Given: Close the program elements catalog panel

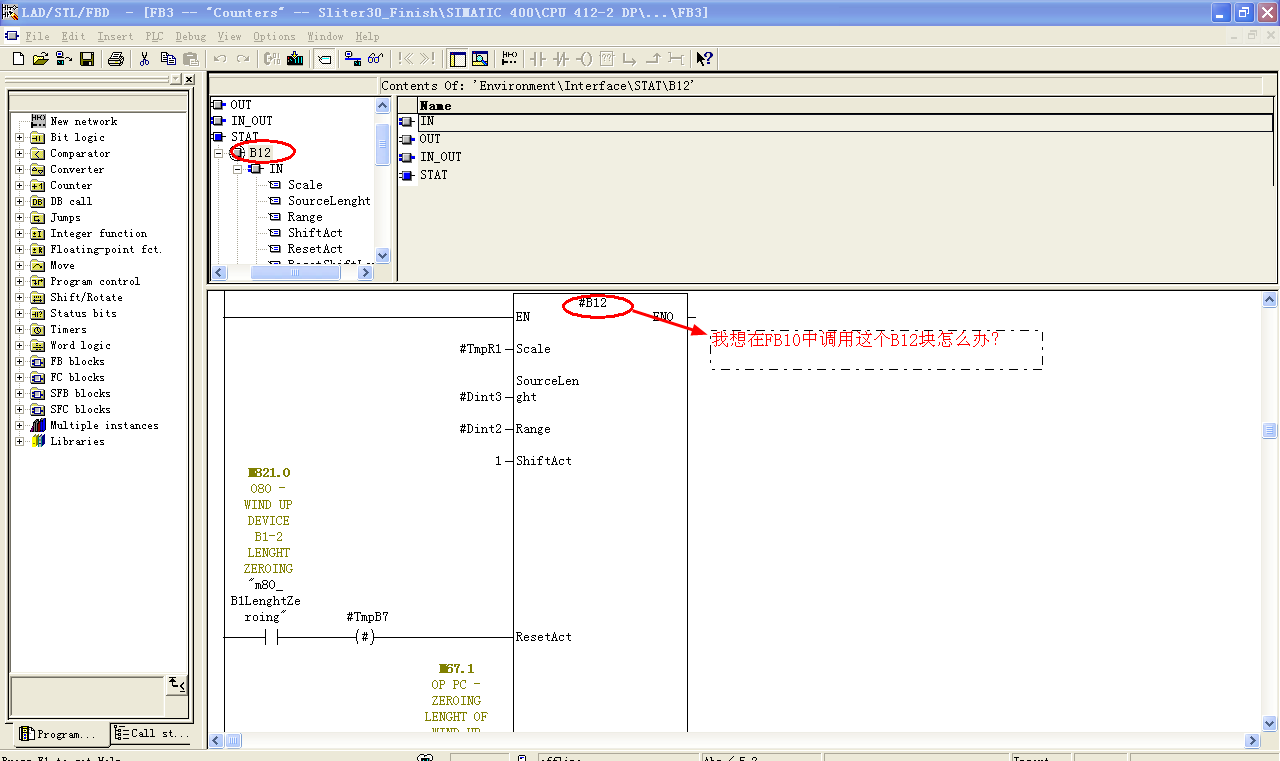Looking at the screenshot, I should coord(189,79).
